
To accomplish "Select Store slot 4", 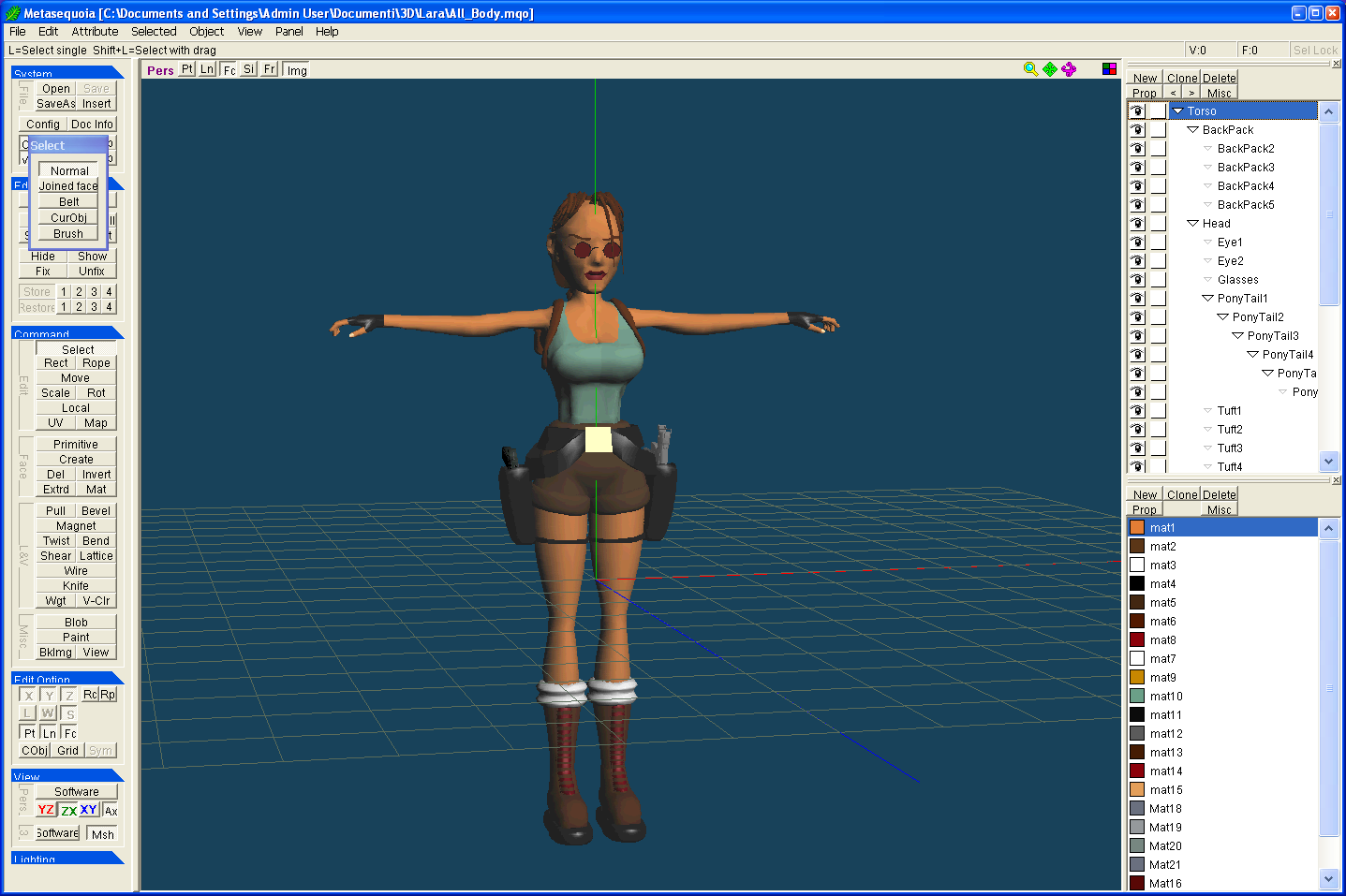I will tap(109, 292).
